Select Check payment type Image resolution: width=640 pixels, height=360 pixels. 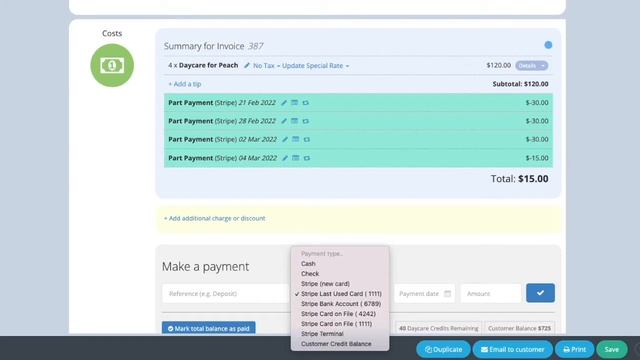(310, 274)
